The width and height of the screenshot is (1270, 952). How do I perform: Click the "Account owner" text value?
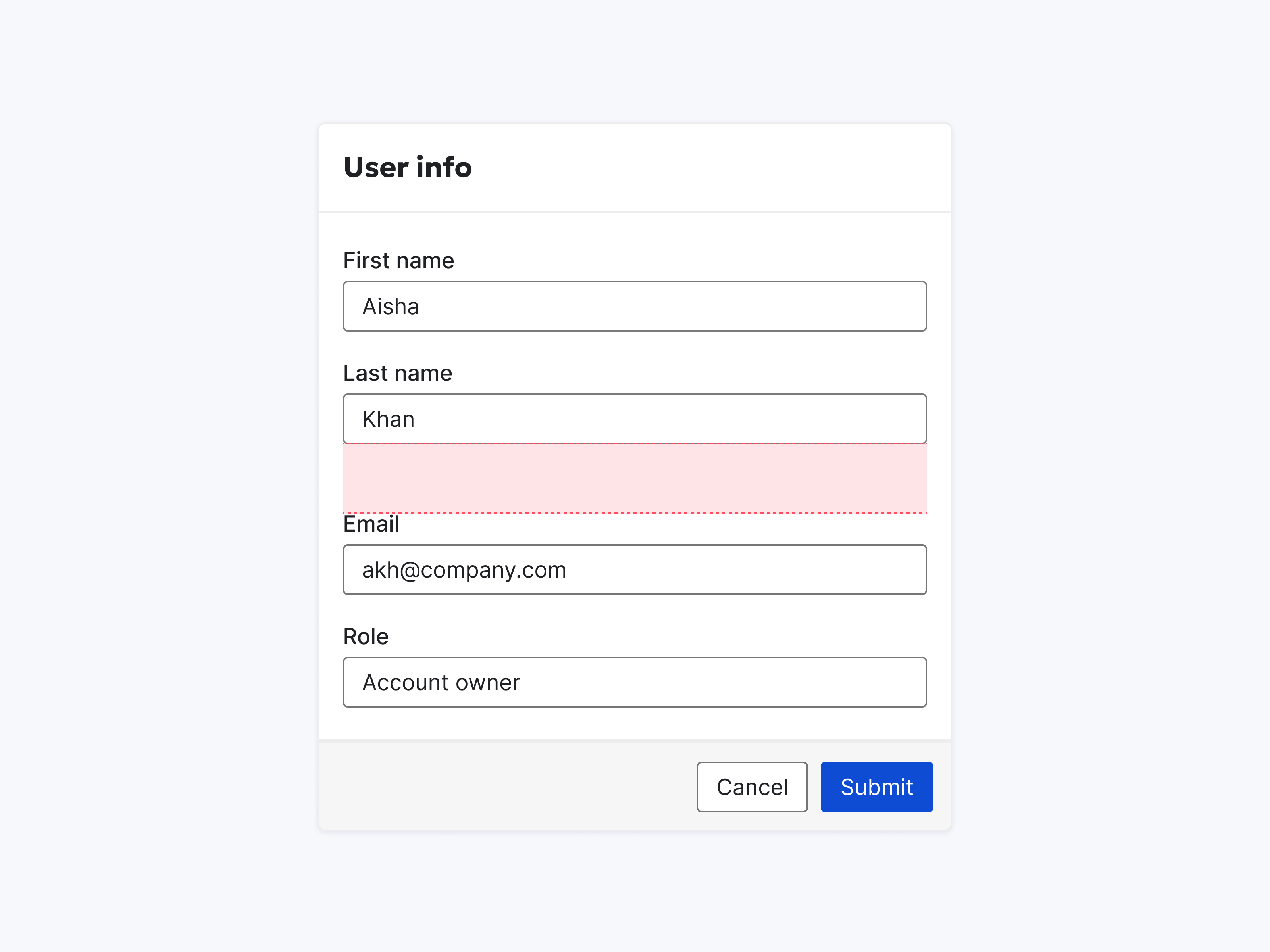coord(441,682)
